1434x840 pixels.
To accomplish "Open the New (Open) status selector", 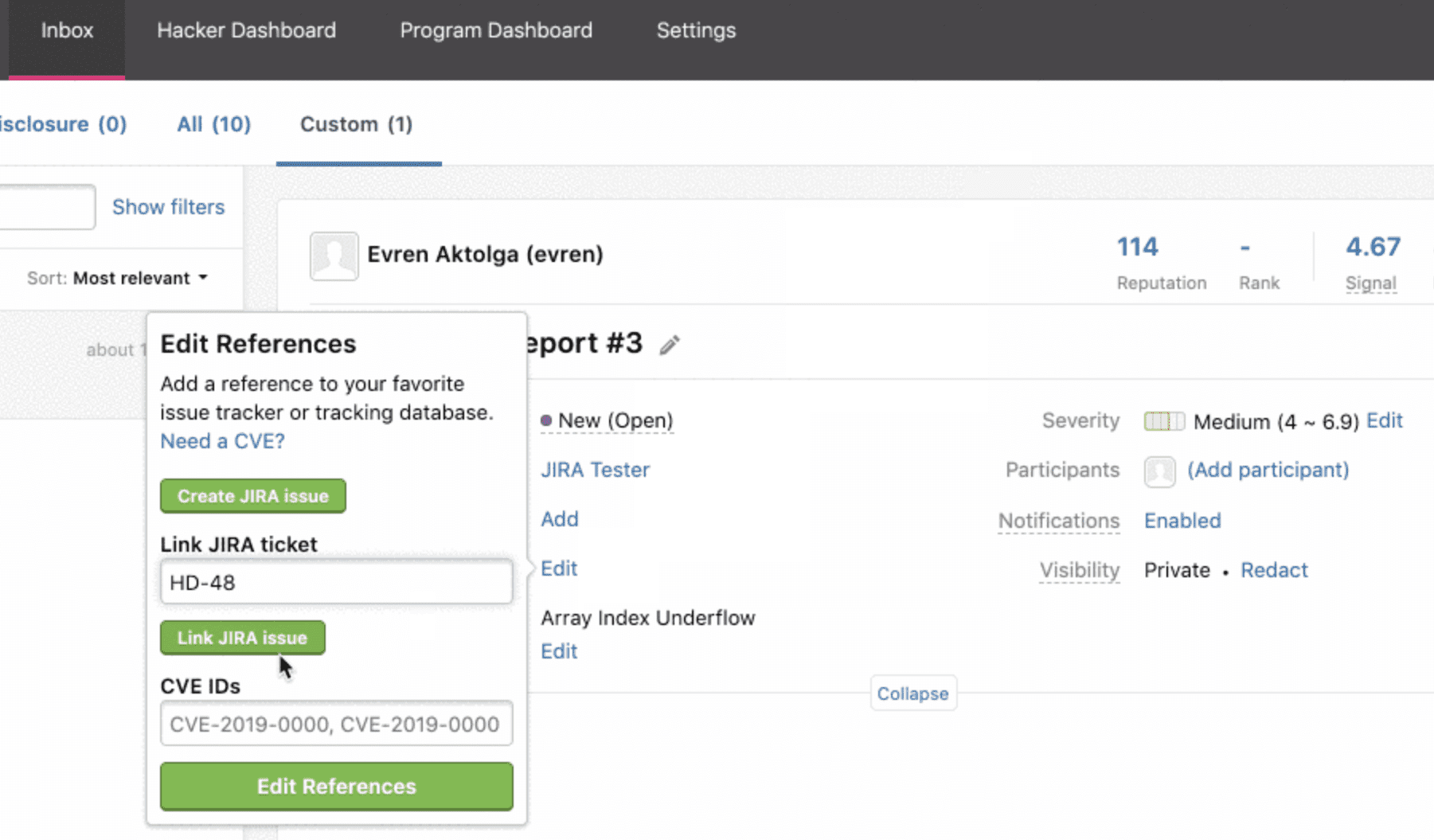I will 607,420.
